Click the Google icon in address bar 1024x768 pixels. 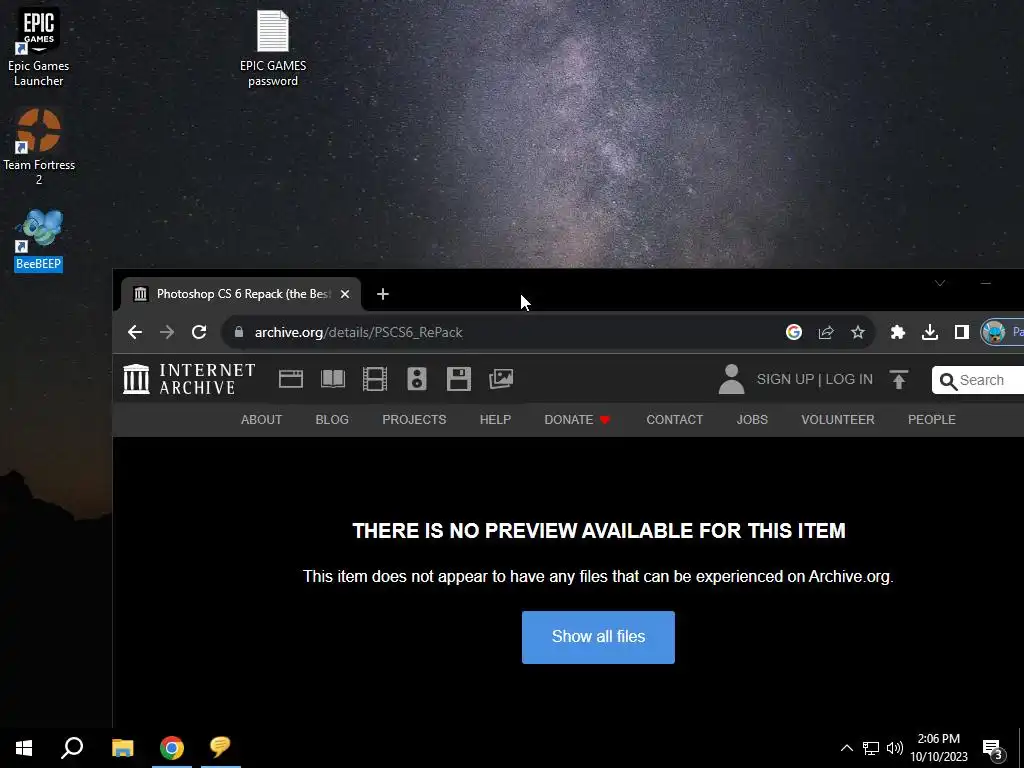793,332
